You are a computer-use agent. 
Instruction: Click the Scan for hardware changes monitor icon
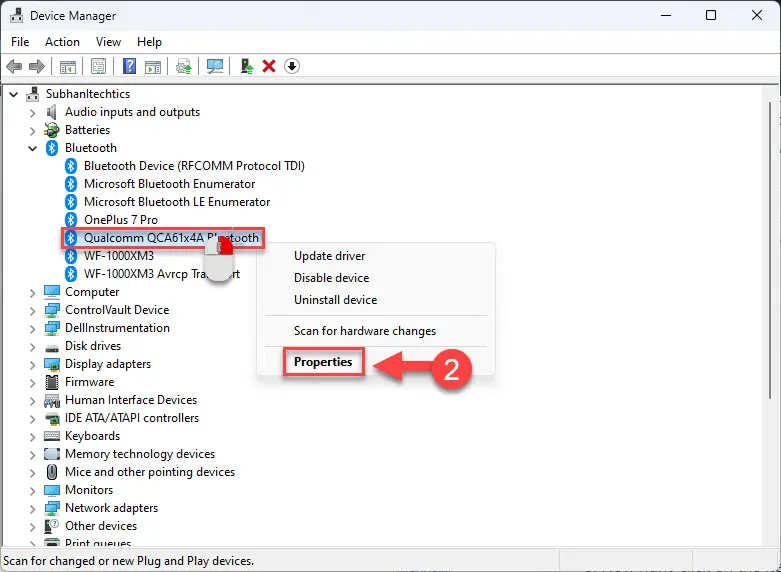pyautogui.click(x=215, y=66)
